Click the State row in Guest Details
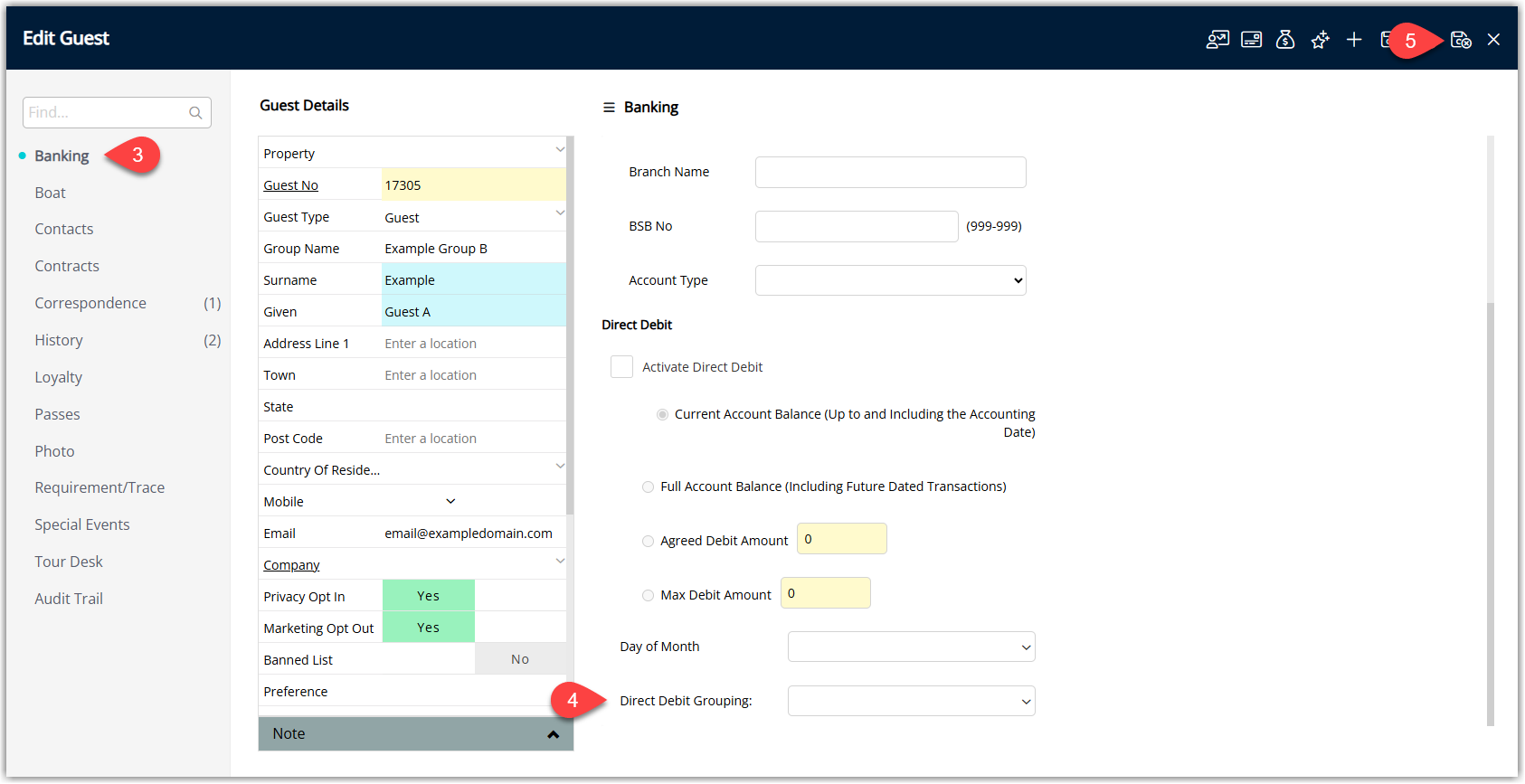 (x=412, y=406)
